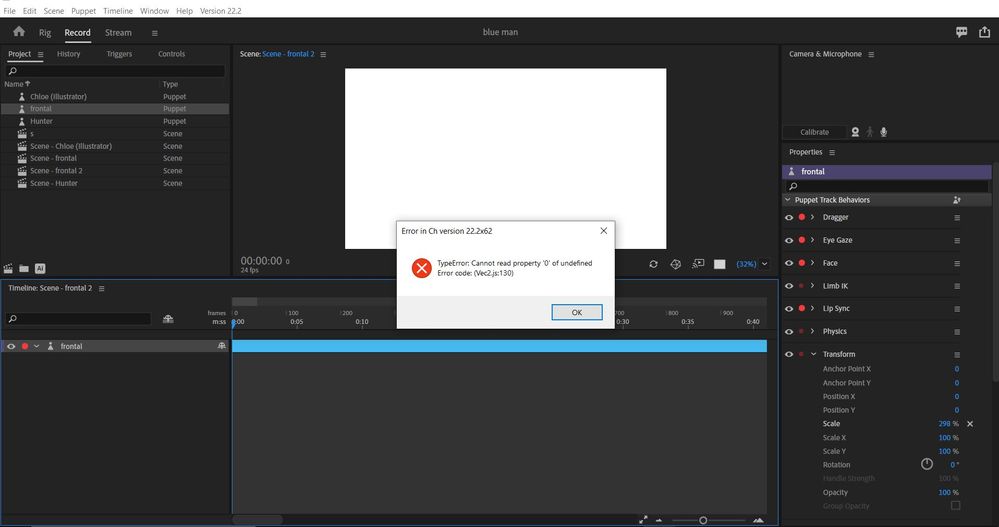Open workspace hamburger menu next to Stream
Viewport: 999px width, 527px height.
(154, 33)
